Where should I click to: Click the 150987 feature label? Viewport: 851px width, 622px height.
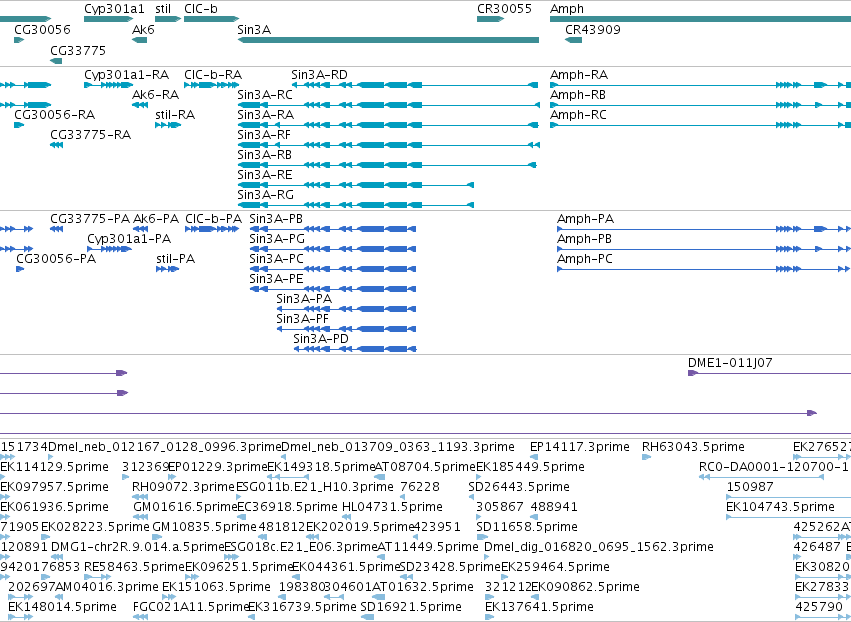(x=750, y=487)
